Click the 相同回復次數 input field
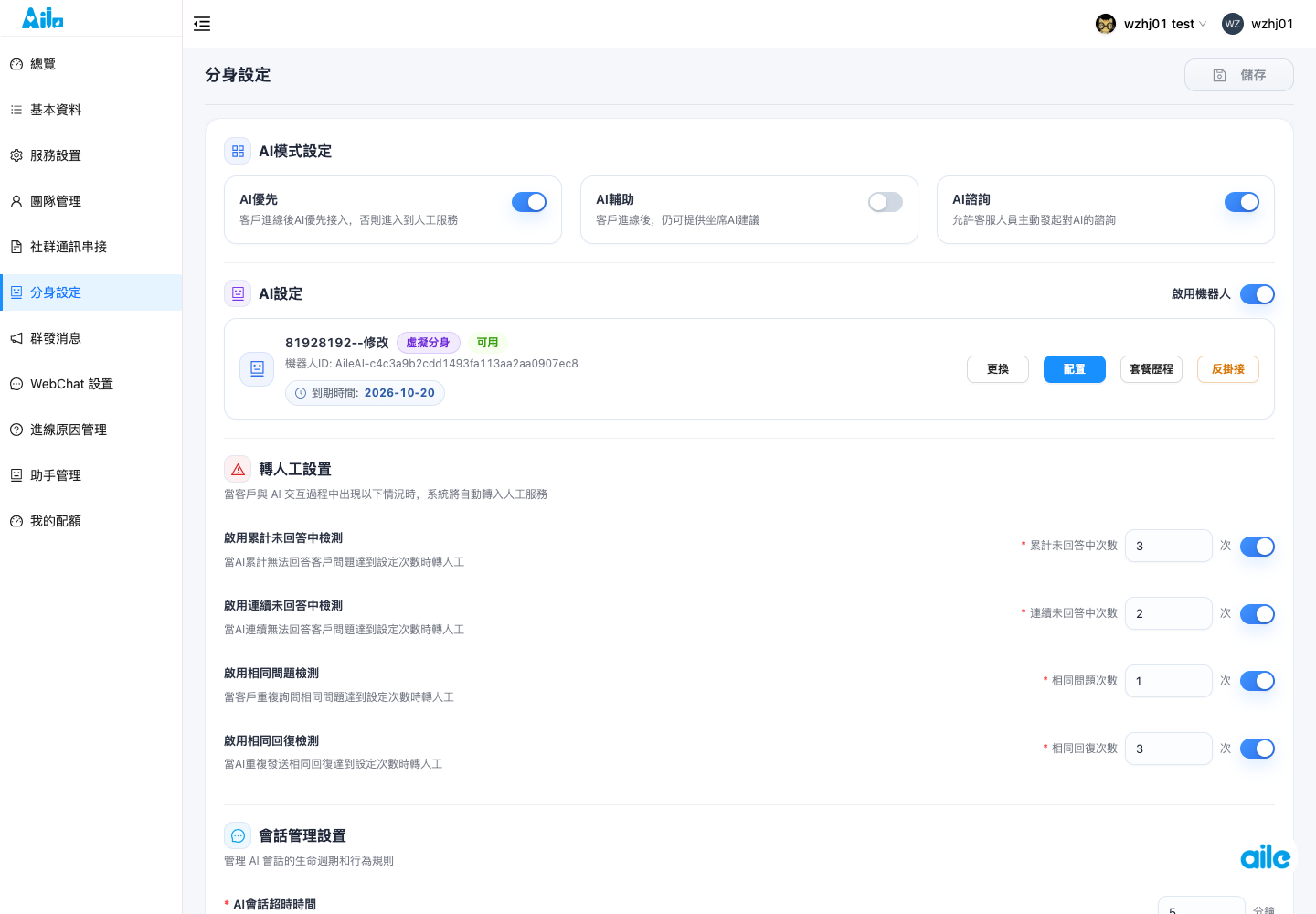 [1169, 749]
